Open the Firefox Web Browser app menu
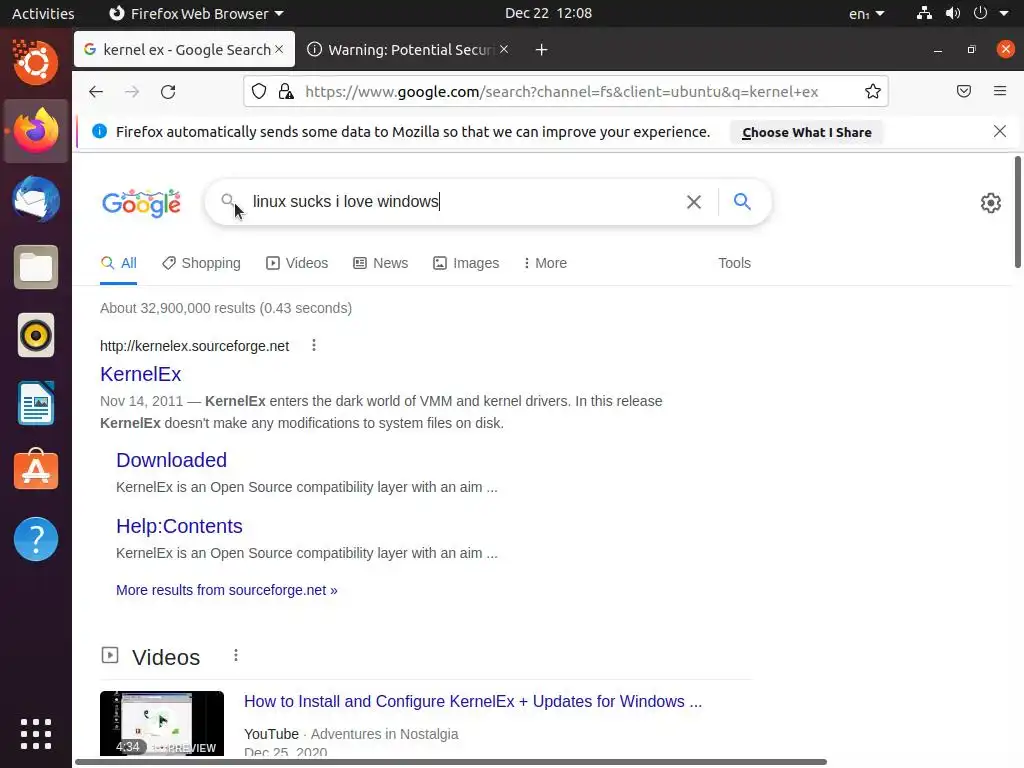The width and height of the screenshot is (1024, 768). tap(196, 13)
